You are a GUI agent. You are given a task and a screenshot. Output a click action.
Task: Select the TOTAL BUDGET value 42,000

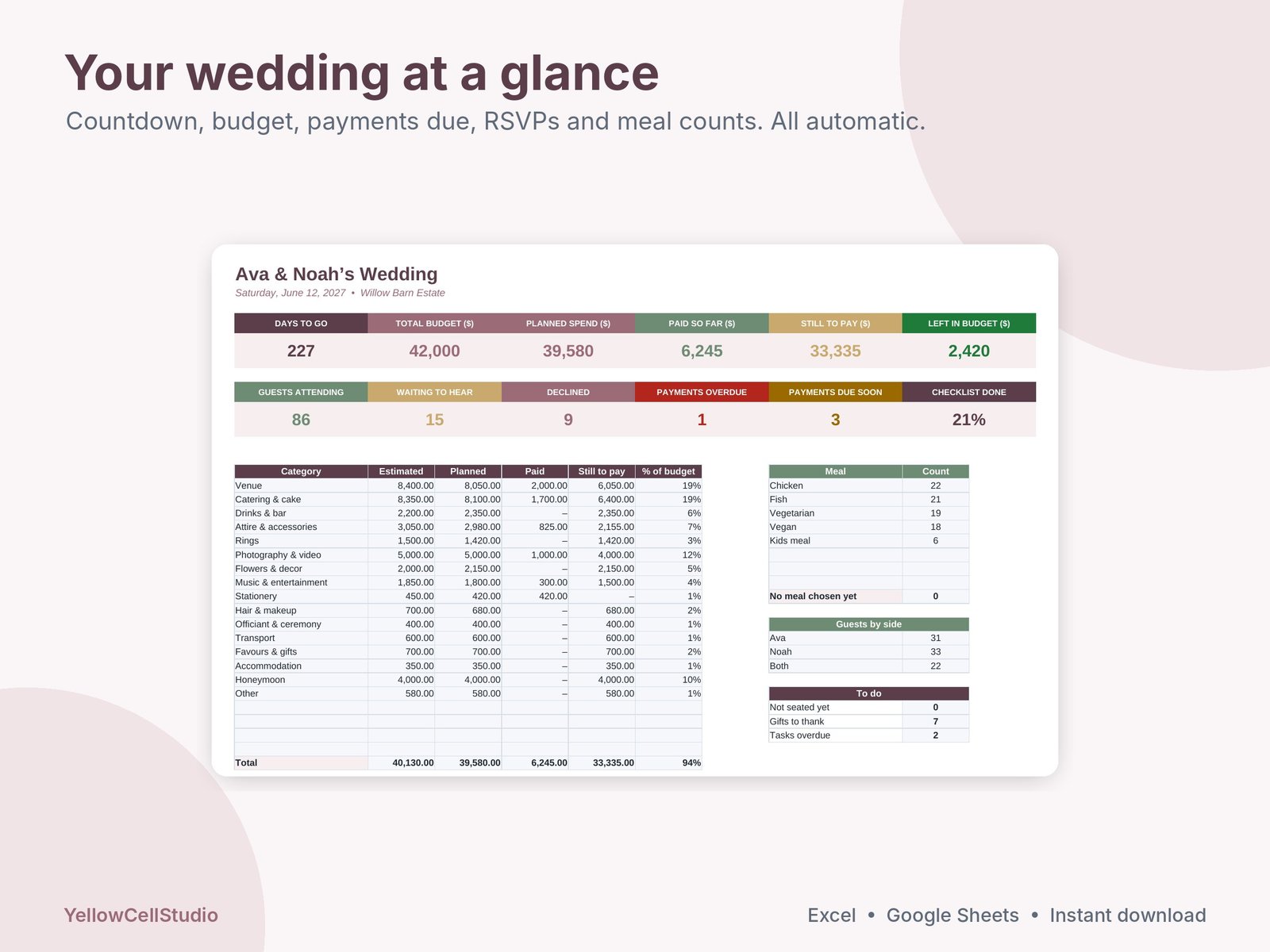point(434,351)
